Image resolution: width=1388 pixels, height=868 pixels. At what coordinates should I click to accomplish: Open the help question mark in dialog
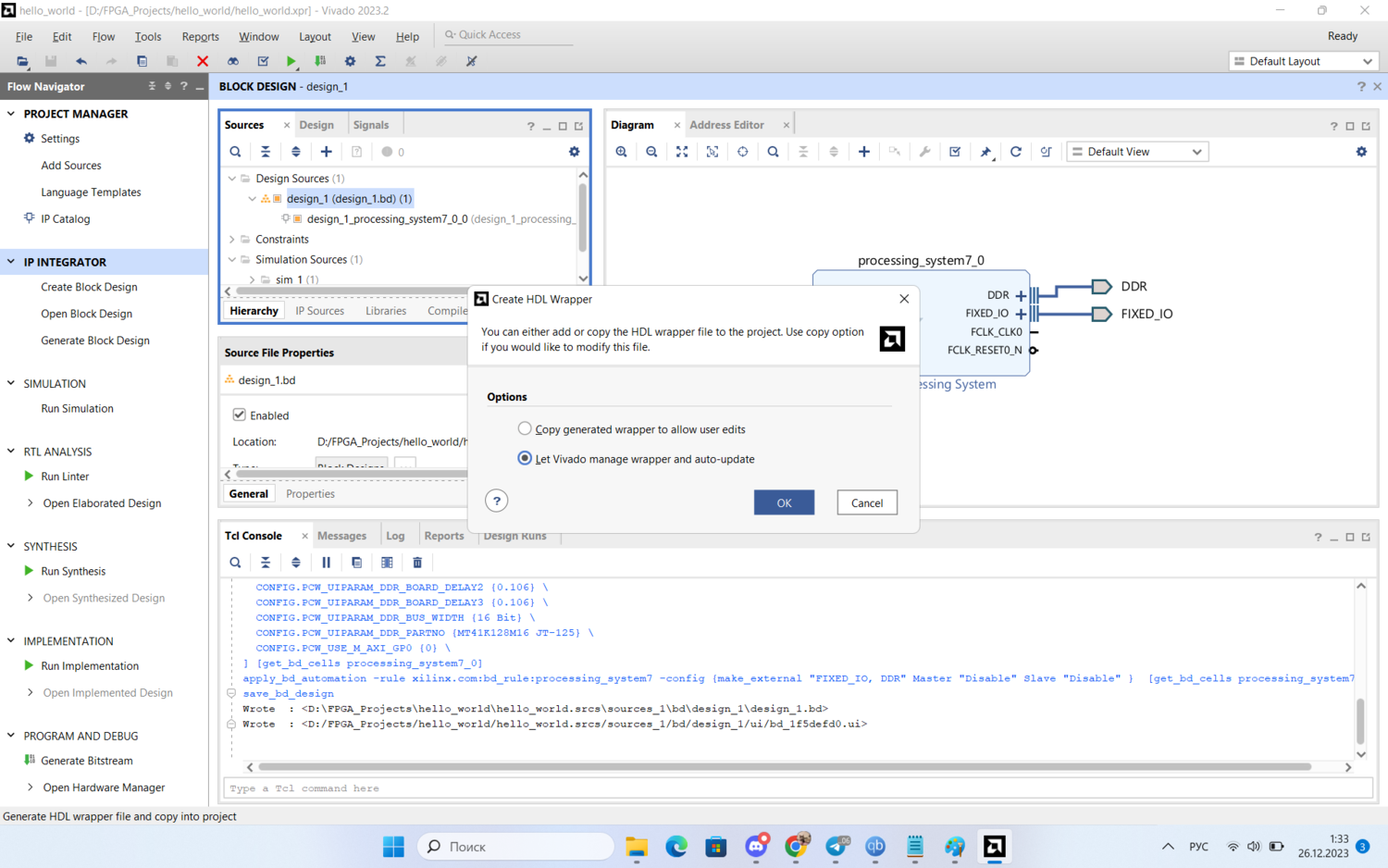click(x=497, y=501)
